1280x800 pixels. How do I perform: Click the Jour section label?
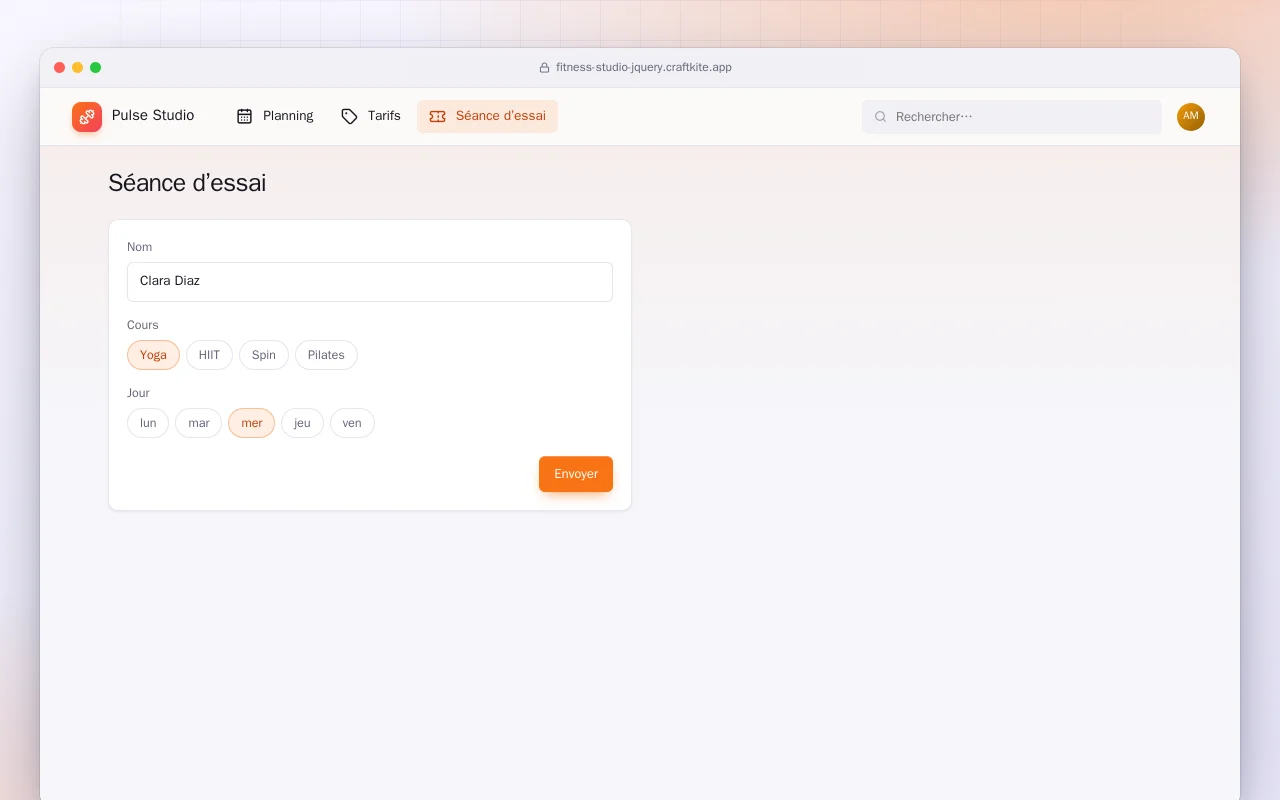coord(138,393)
